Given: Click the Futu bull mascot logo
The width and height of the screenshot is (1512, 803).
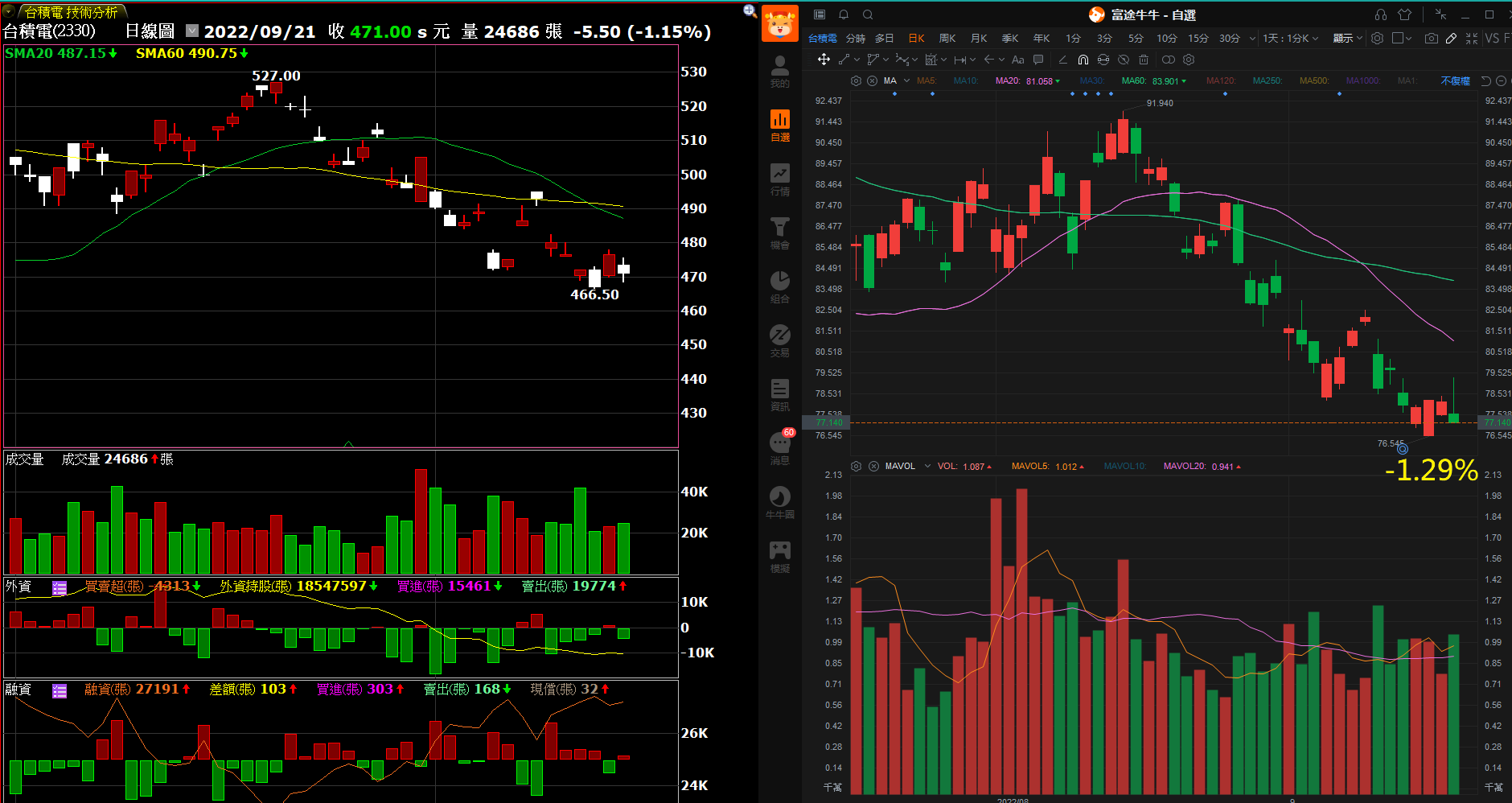Looking at the screenshot, I should 779,23.
